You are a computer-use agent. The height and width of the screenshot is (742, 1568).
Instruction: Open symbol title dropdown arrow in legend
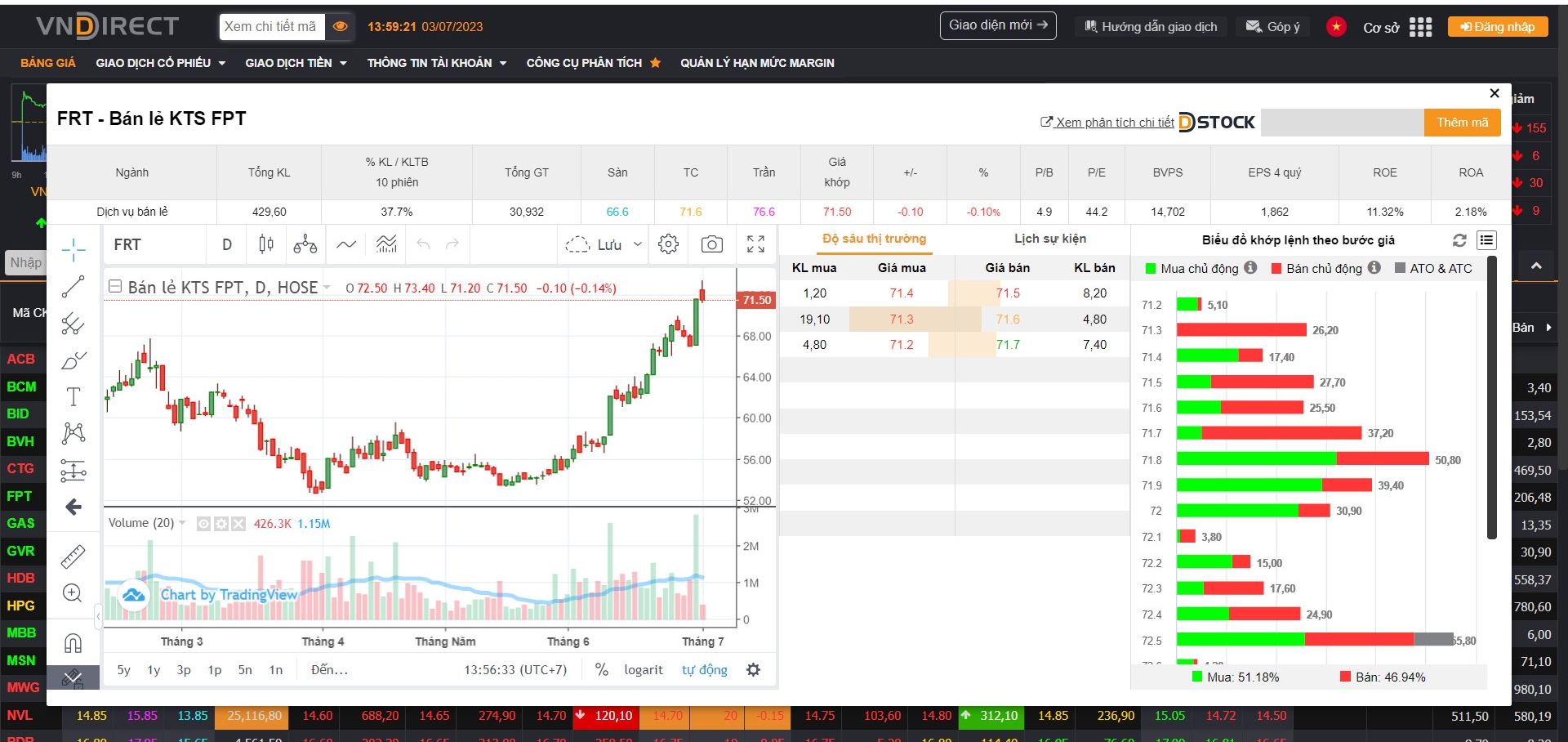[x=327, y=288]
